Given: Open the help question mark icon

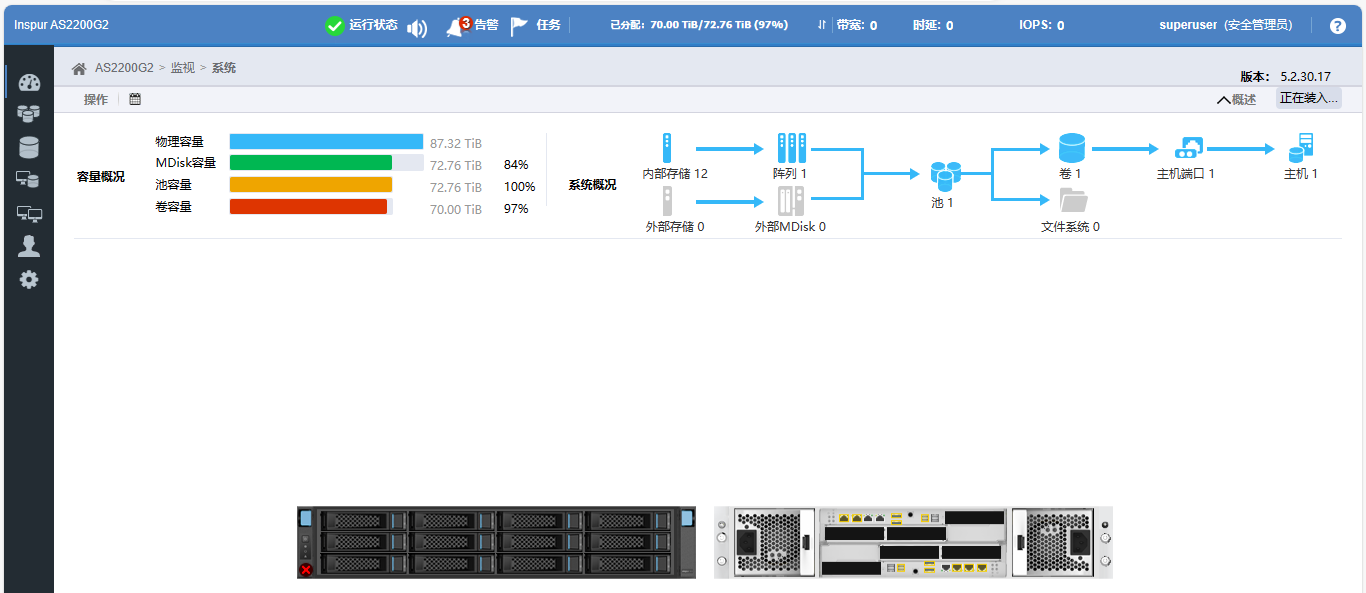Looking at the screenshot, I should click(x=1338, y=26).
